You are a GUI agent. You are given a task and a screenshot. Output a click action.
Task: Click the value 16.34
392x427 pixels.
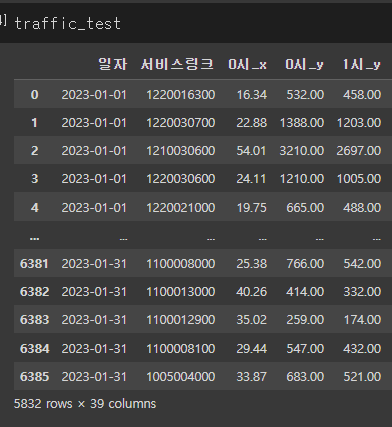(252, 95)
